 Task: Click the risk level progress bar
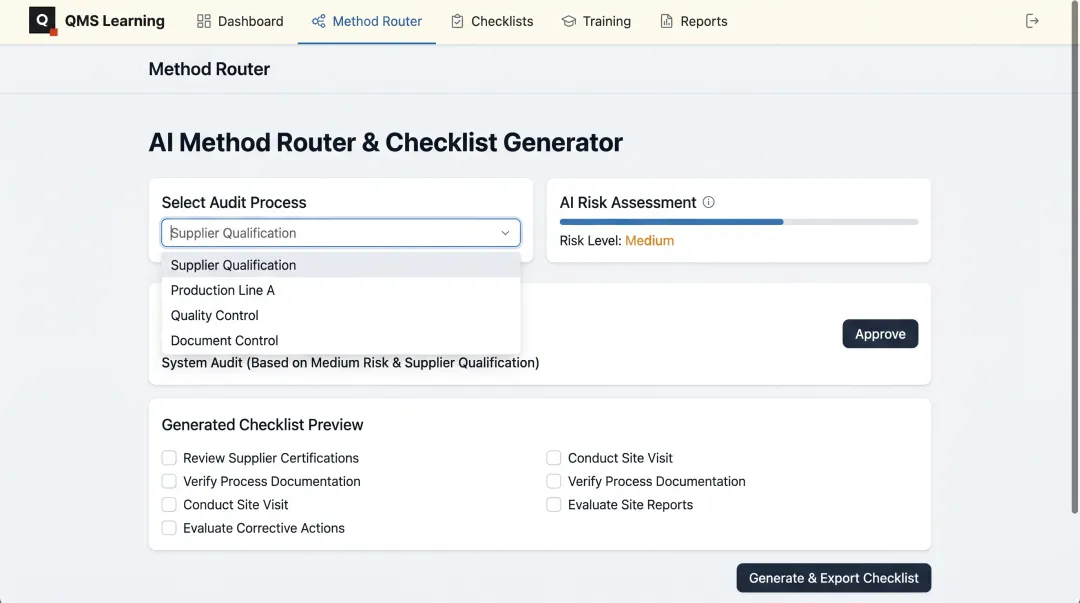pos(738,222)
